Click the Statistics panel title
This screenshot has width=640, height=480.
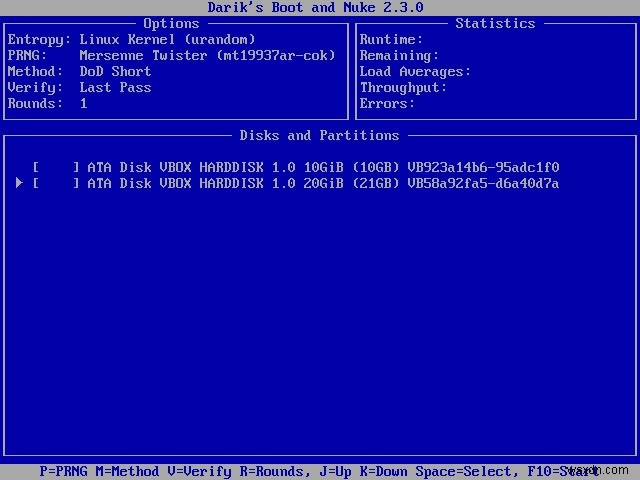point(495,24)
